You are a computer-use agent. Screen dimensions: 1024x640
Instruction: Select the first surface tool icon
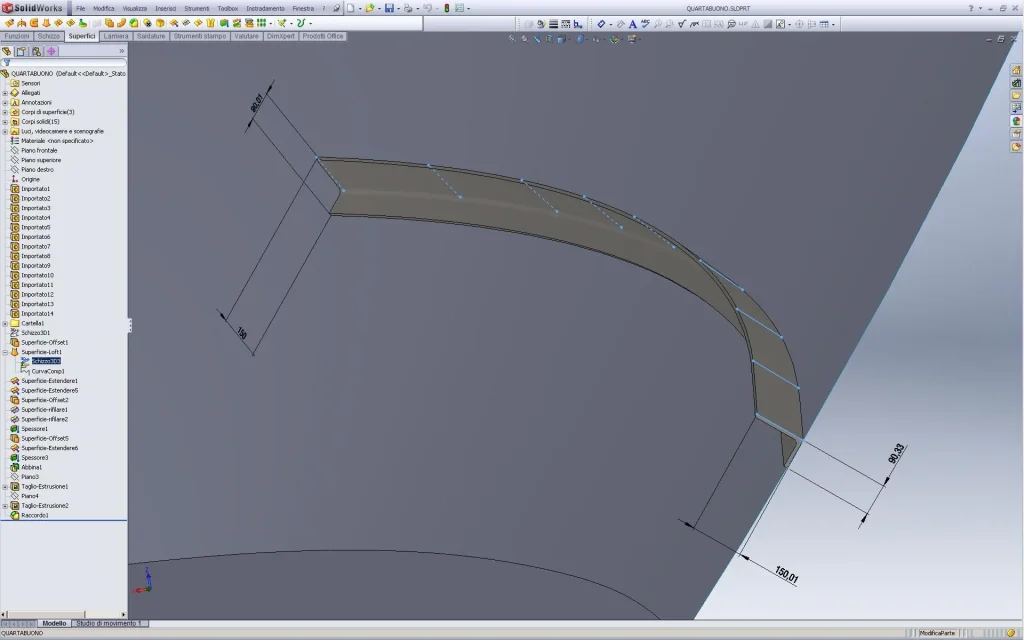click(x=10, y=23)
